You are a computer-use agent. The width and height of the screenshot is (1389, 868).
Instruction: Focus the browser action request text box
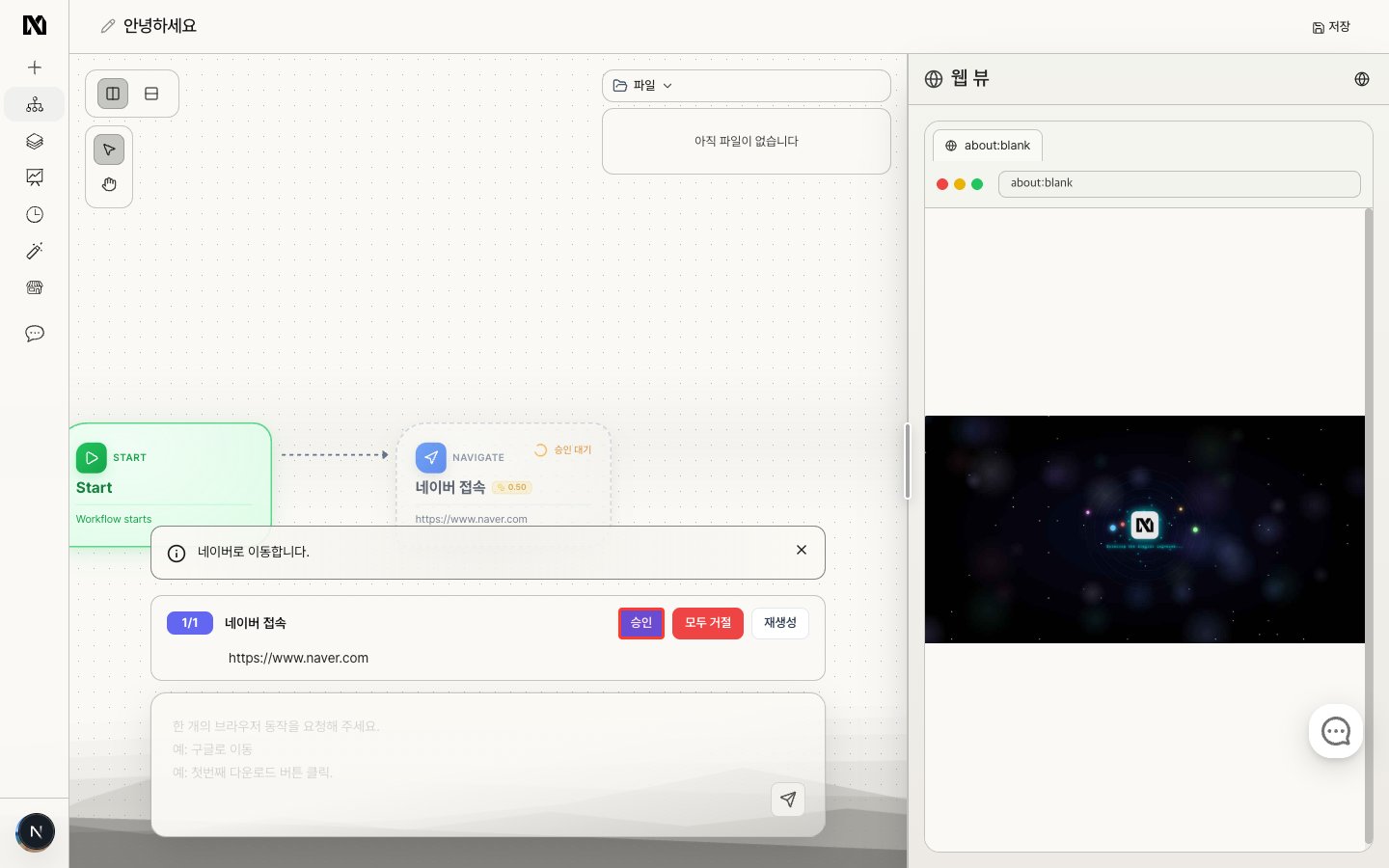click(488, 765)
